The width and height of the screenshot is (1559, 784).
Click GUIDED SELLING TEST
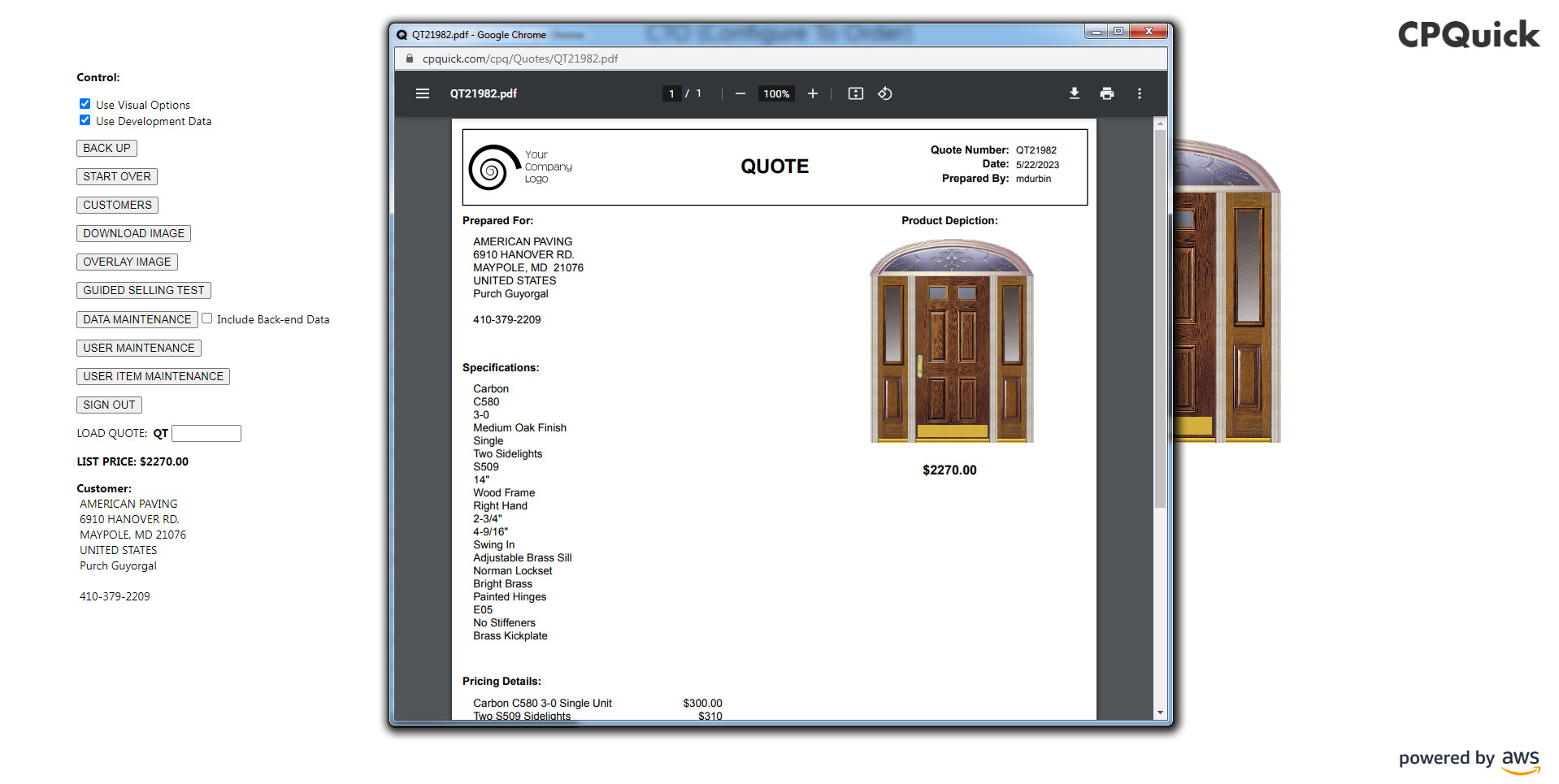pos(143,290)
